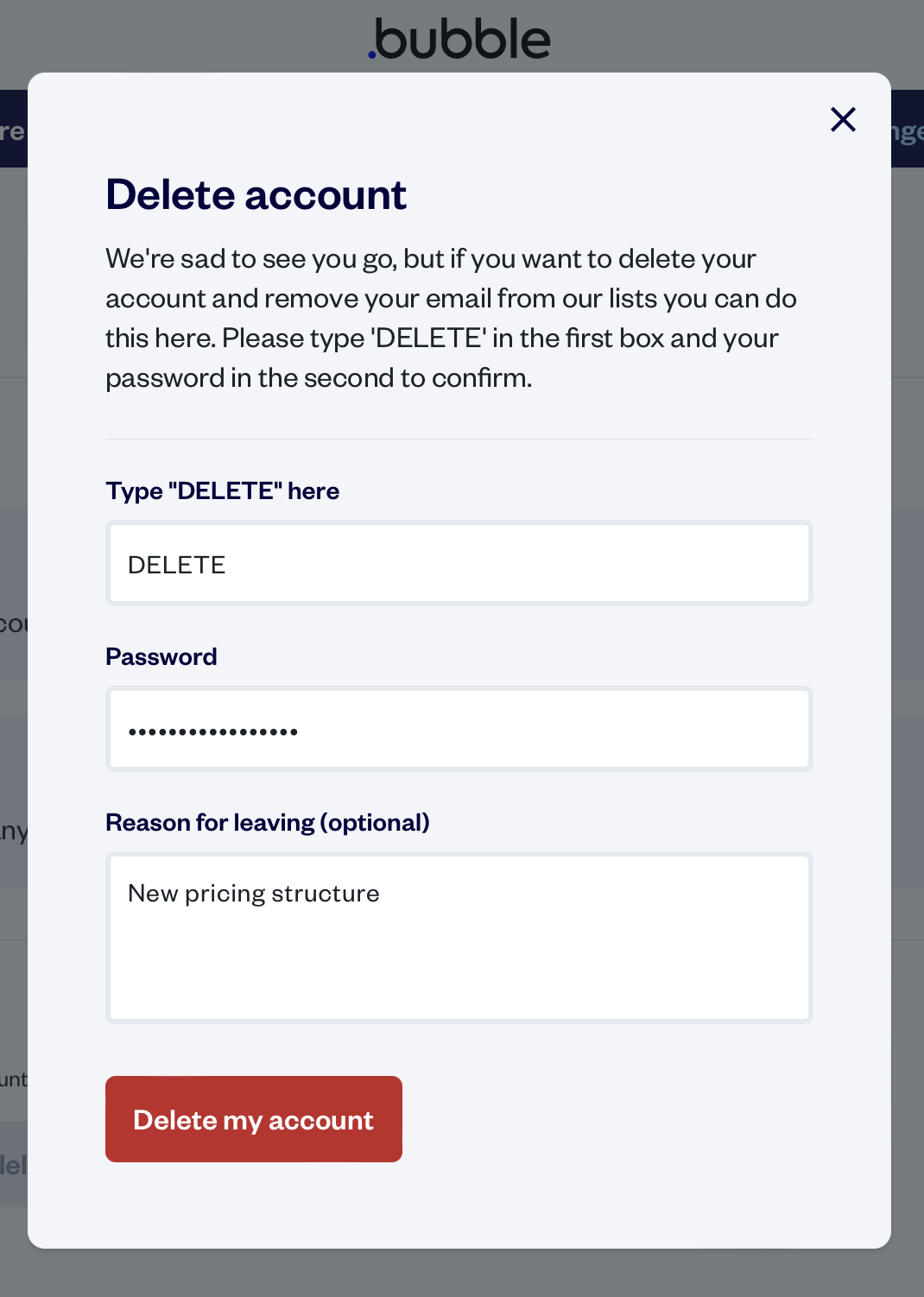Click the Password field label
Image resolution: width=924 pixels, height=1297 pixels.
[161, 656]
